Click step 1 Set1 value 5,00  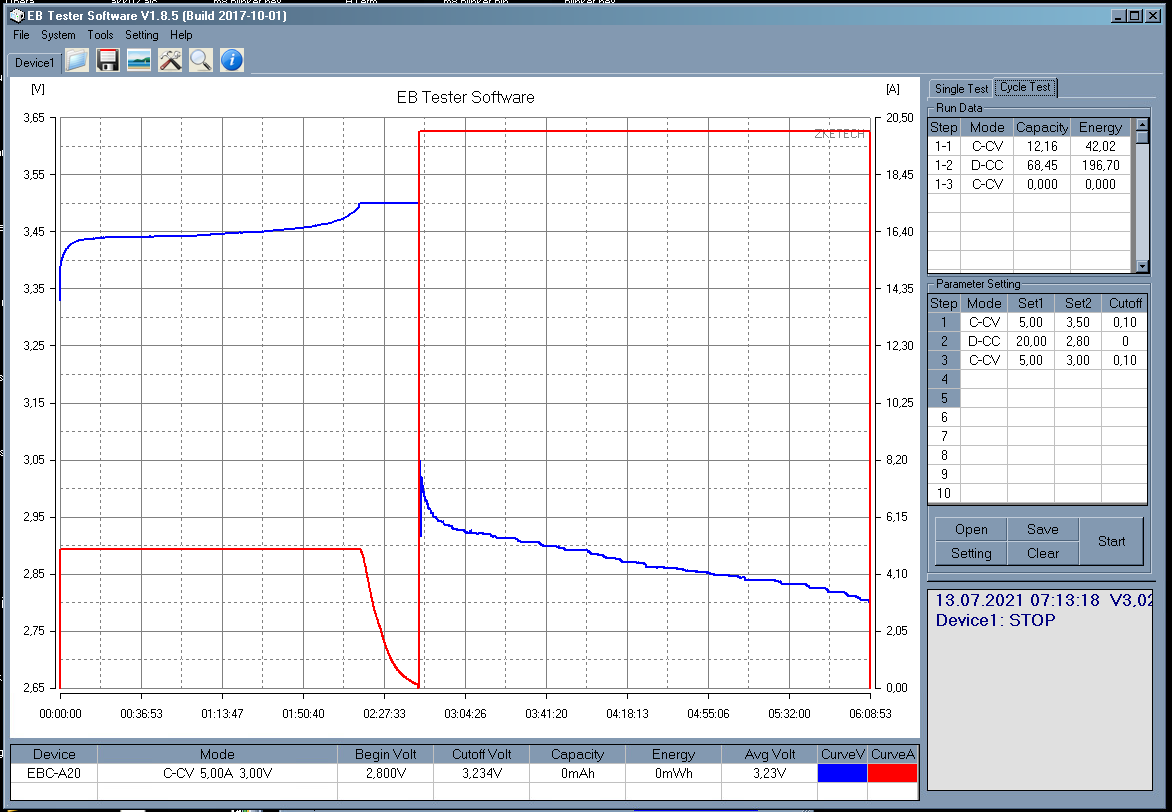pyautogui.click(x=1031, y=322)
